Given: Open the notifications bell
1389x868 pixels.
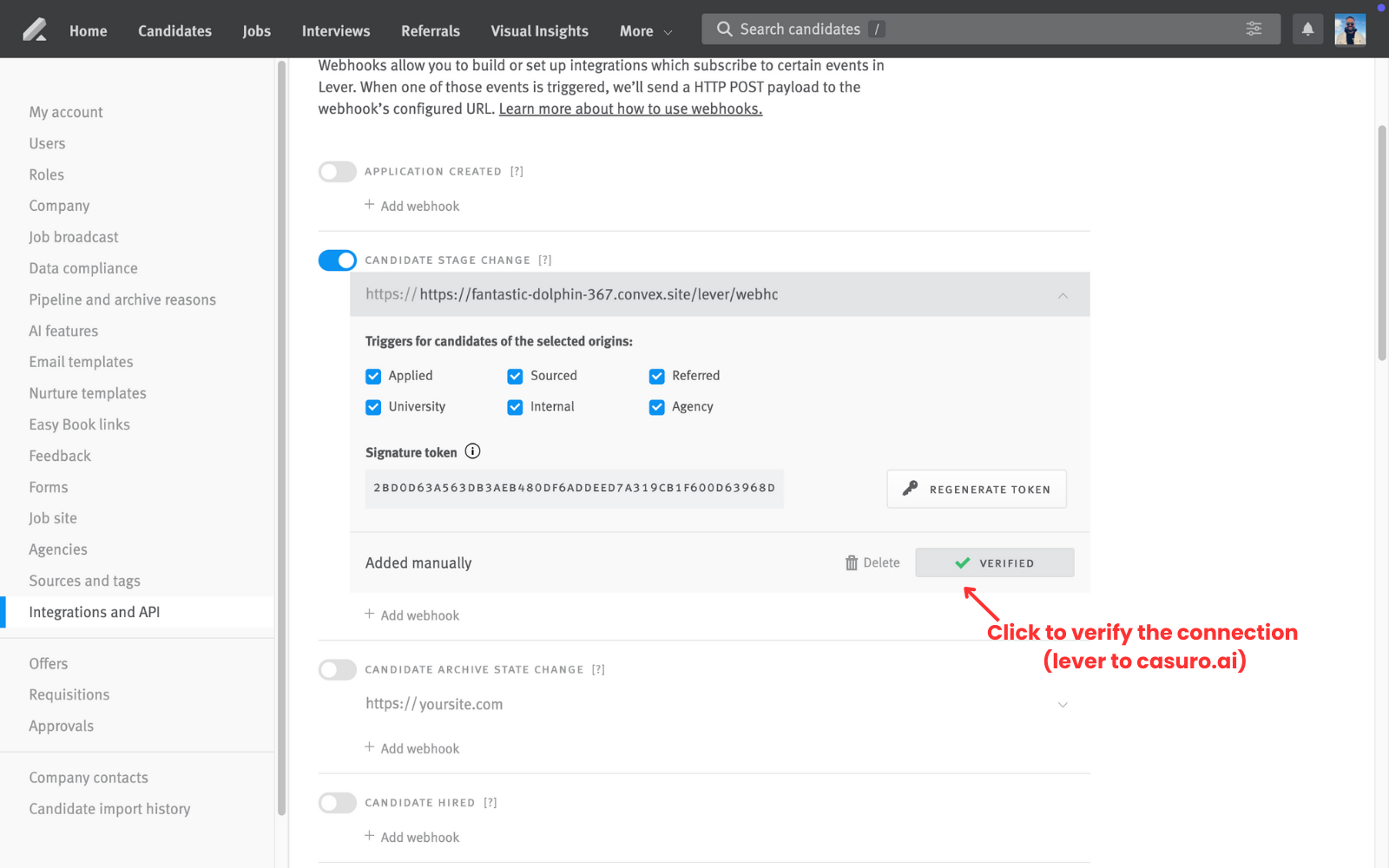Looking at the screenshot, I should pyautogui.click(x=1307, y=30).
